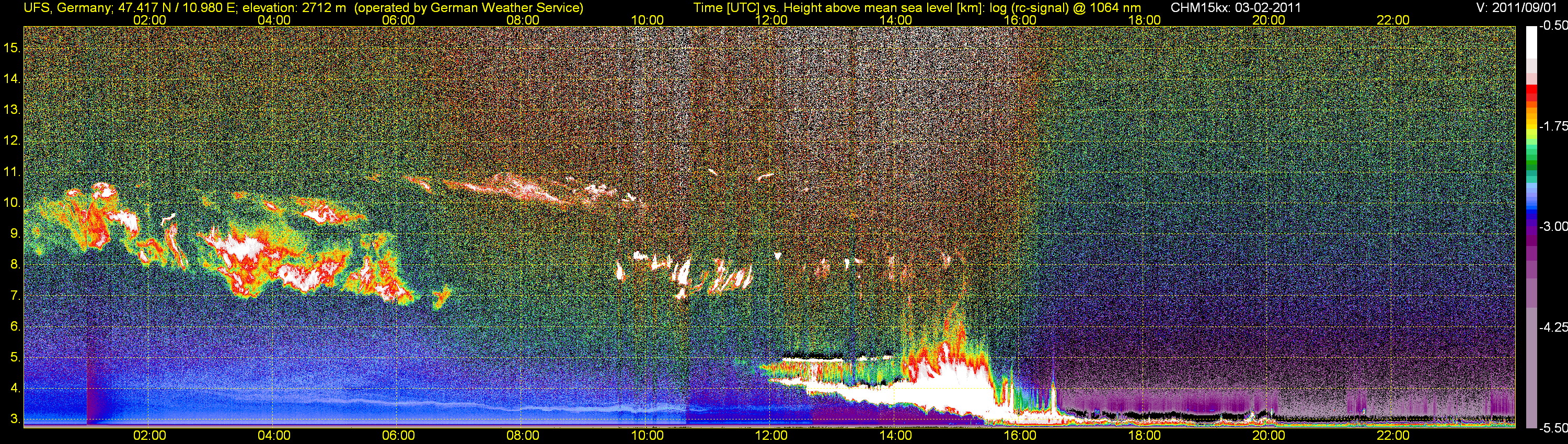Click the -1.75 color scale value
The height and width of the screenshot is (444, 1568).
click(1553, 126)
